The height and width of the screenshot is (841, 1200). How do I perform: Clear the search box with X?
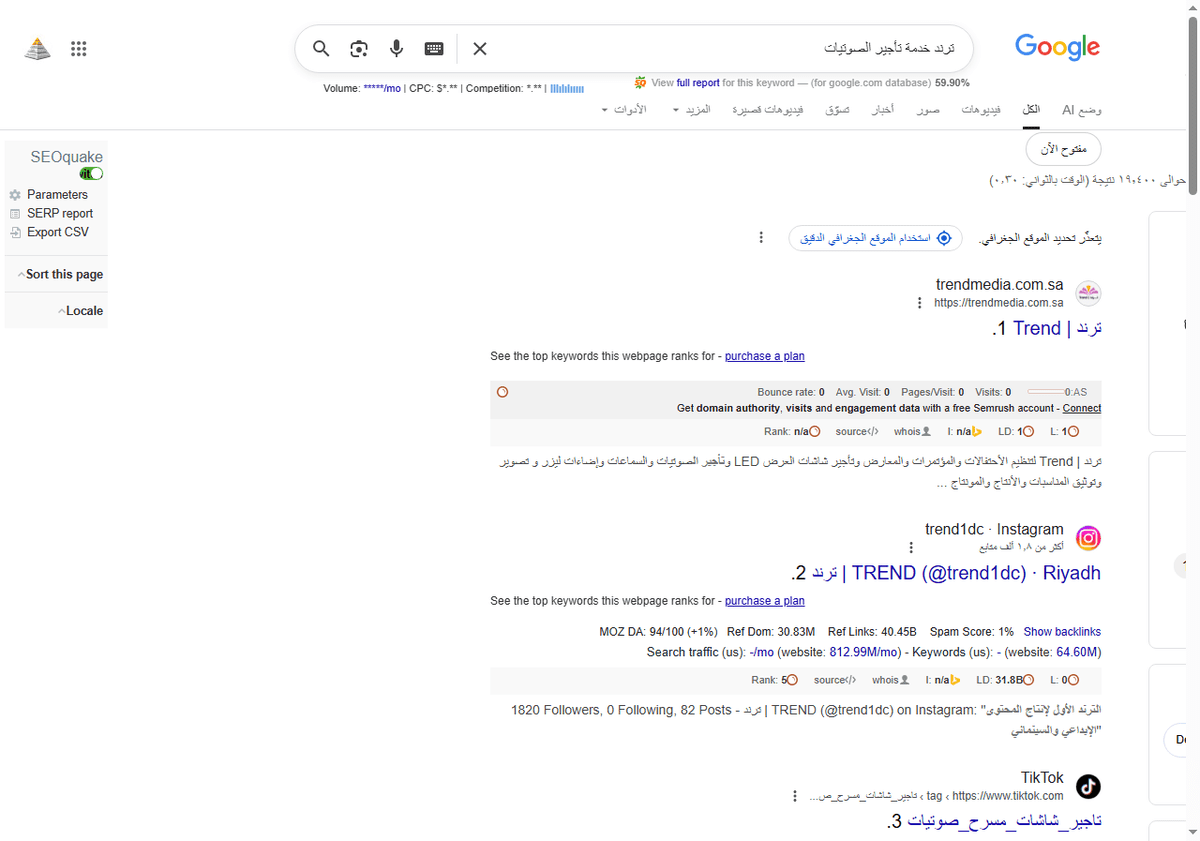(480, 49)
